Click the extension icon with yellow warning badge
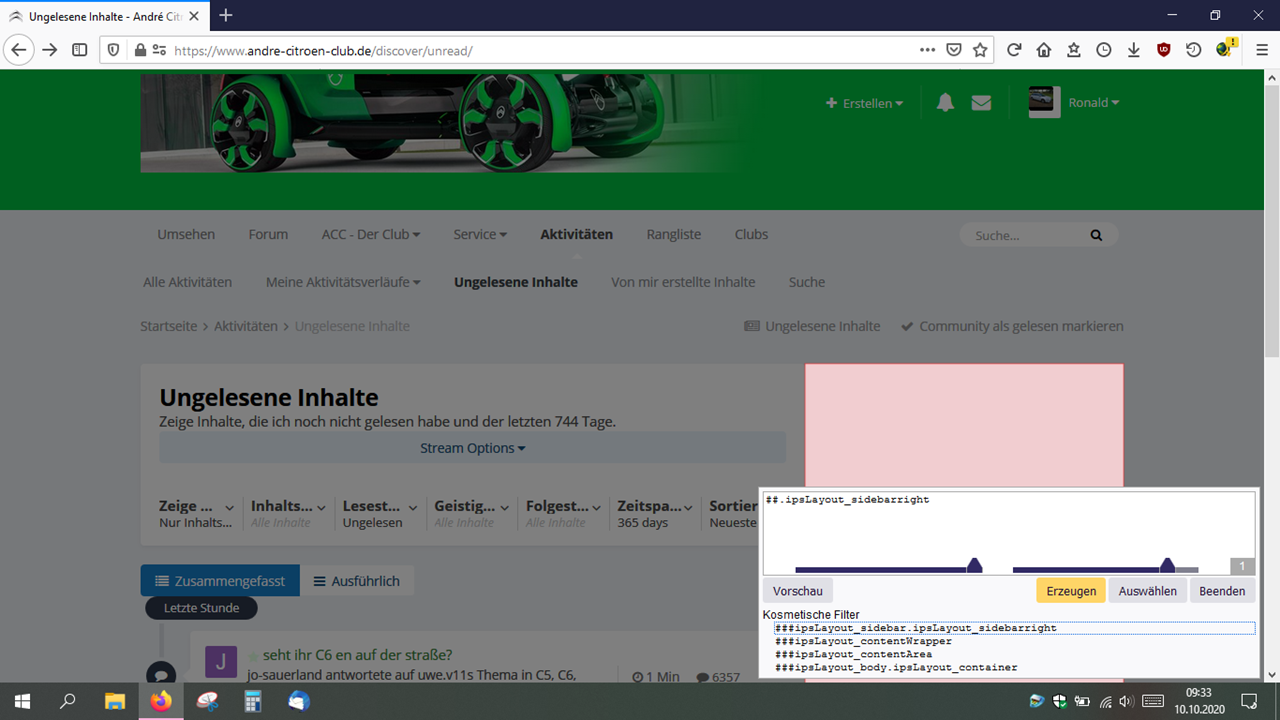This screenshot has width=1280, height=720. (x=1226, y=49)
